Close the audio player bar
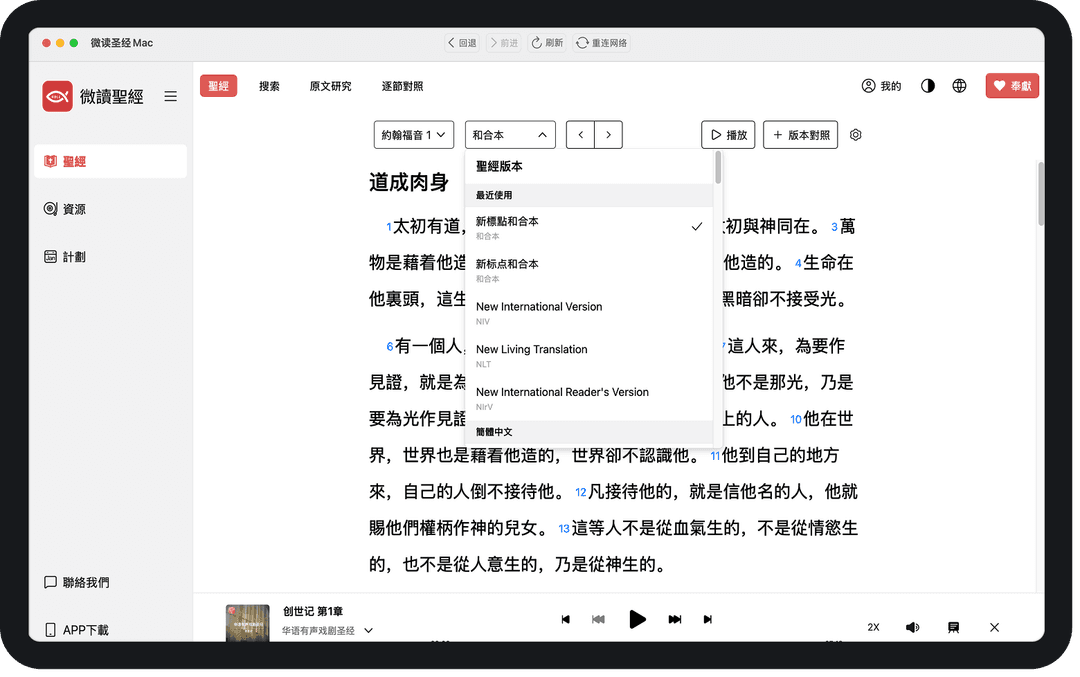 coord(994,627)
